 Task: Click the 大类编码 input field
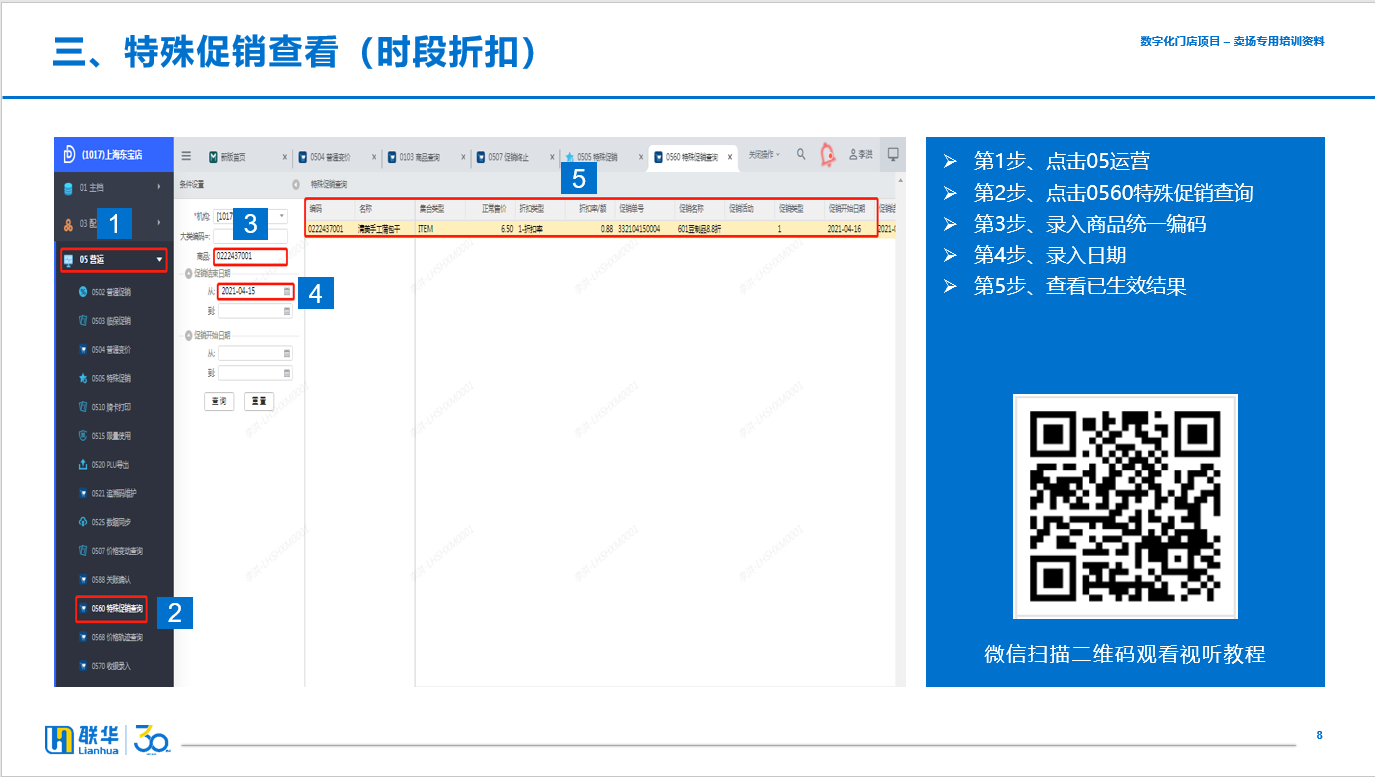point(253,236)
